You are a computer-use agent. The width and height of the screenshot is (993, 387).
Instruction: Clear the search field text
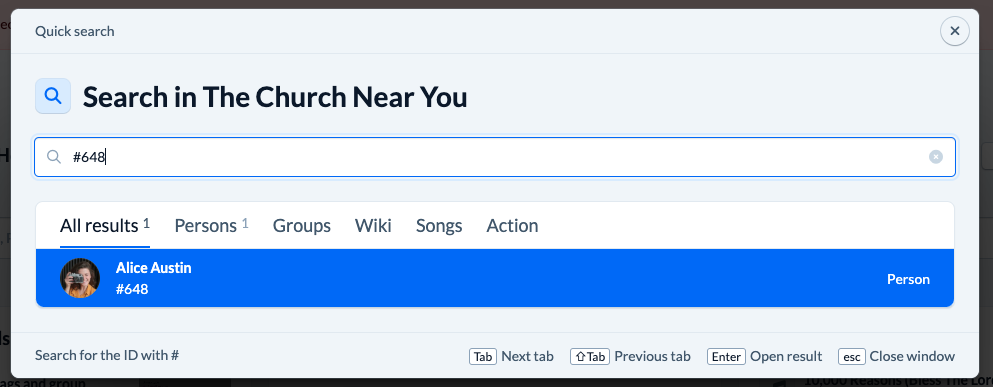click(x=935, y=157)
